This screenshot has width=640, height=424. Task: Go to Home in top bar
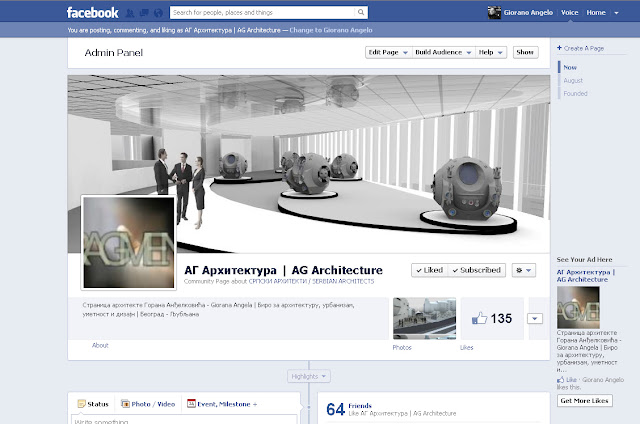pos(596,13)
